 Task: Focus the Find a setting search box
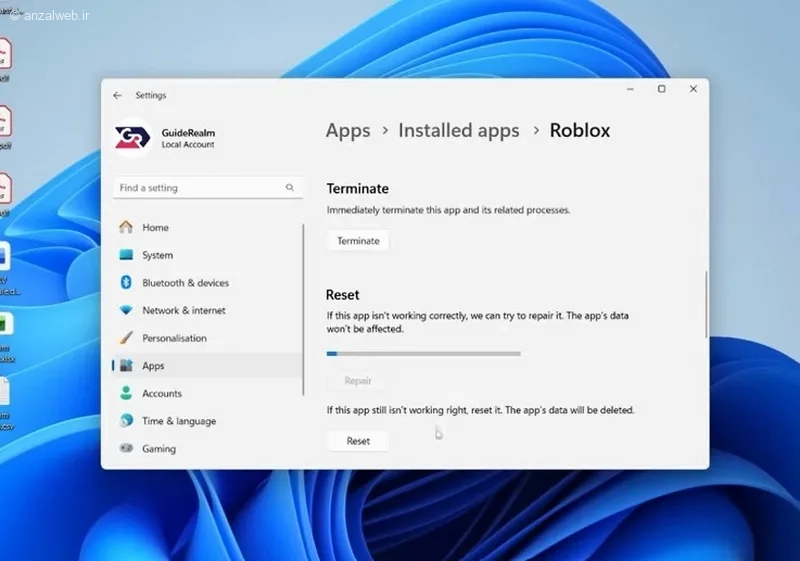click(208, 188)
